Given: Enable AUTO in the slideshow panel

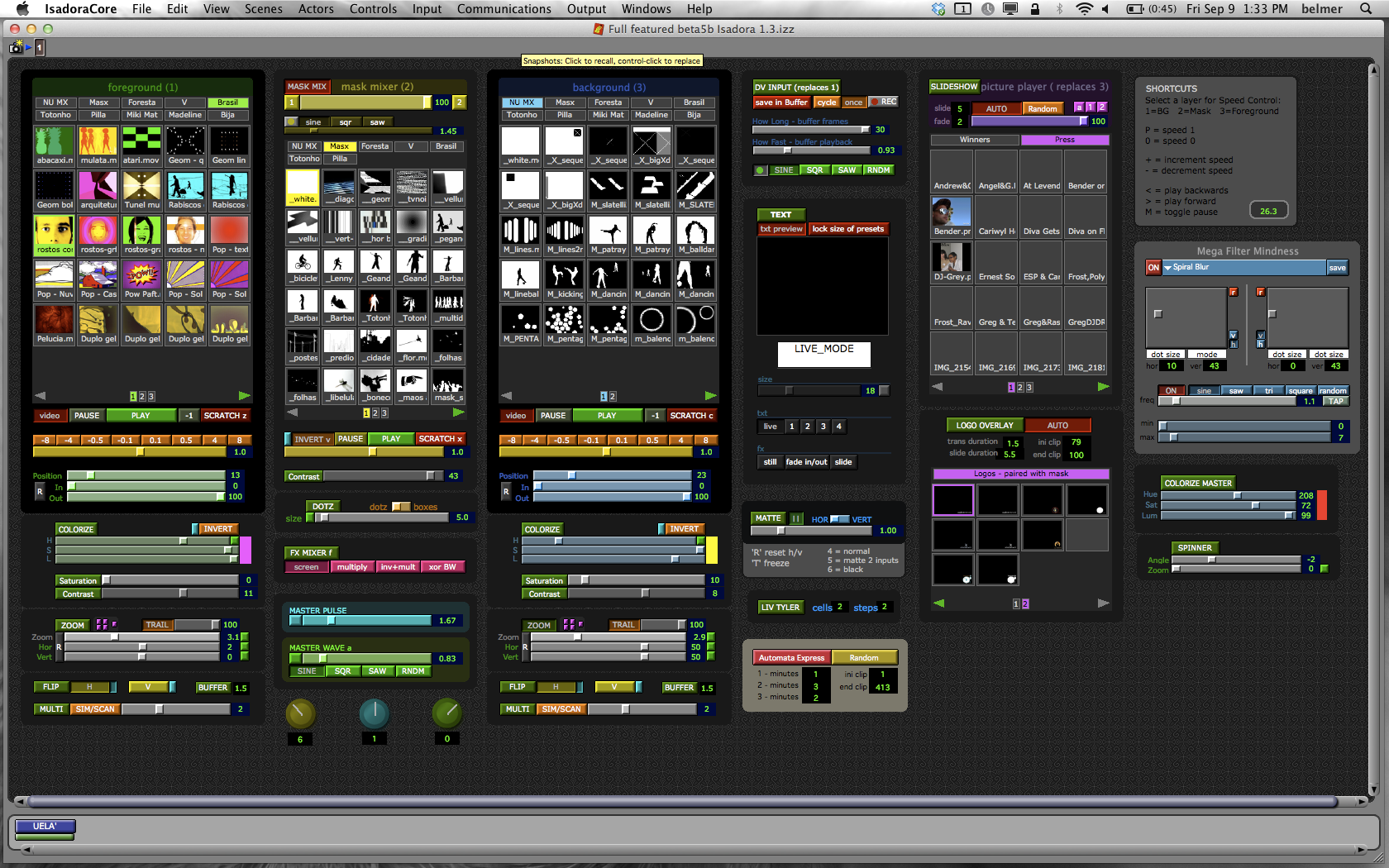Looking at the screenshot, I should (x=996, y=109).
